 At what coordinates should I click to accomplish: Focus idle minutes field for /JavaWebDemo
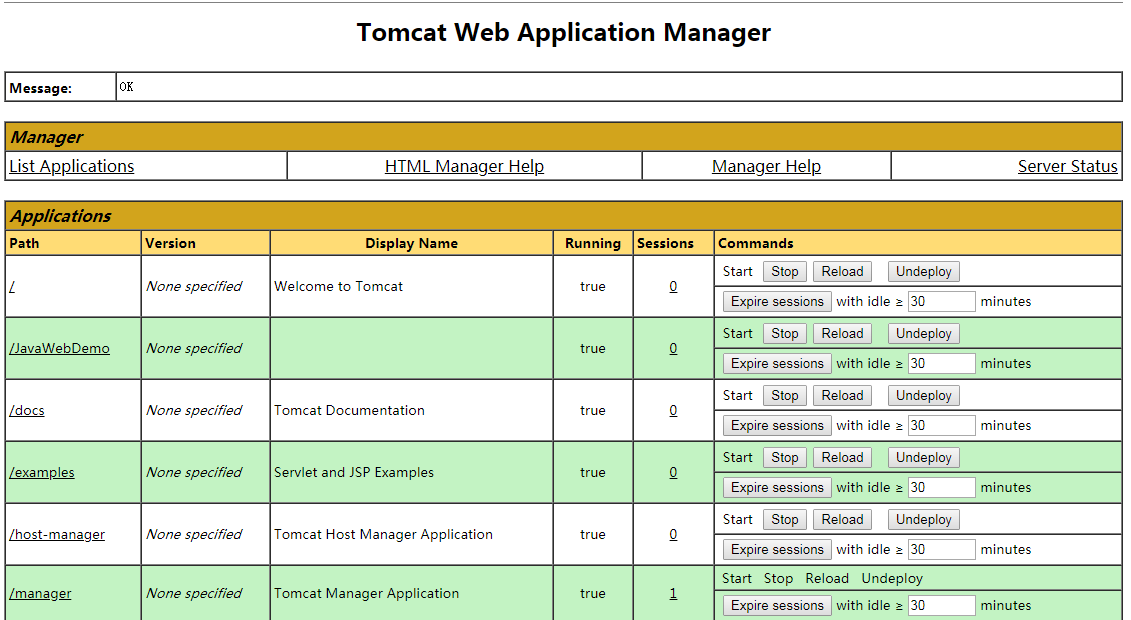click(x=941, y=363)
